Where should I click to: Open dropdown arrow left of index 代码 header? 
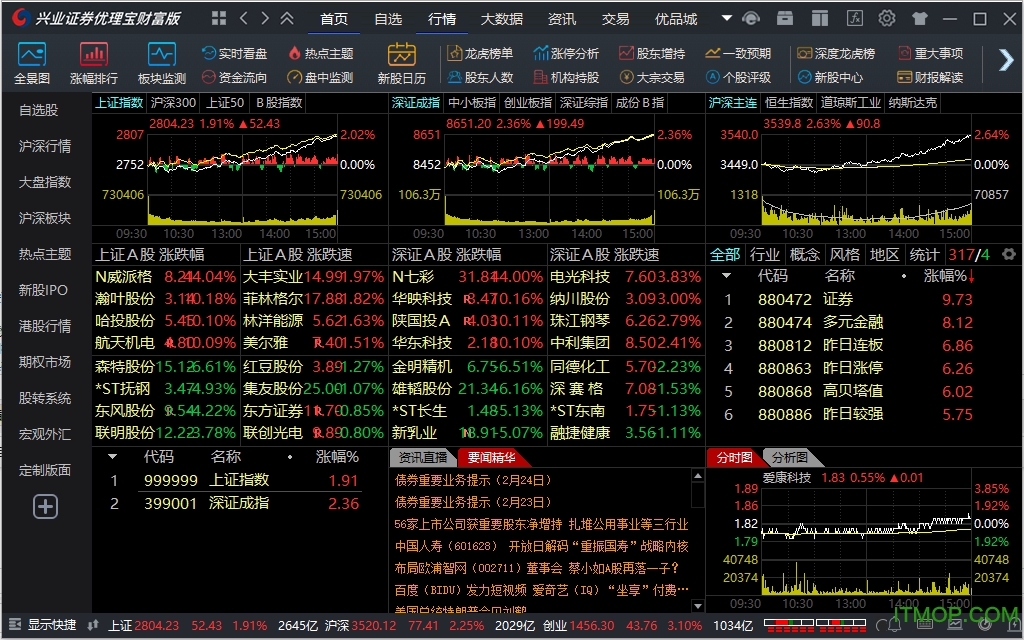112,457
